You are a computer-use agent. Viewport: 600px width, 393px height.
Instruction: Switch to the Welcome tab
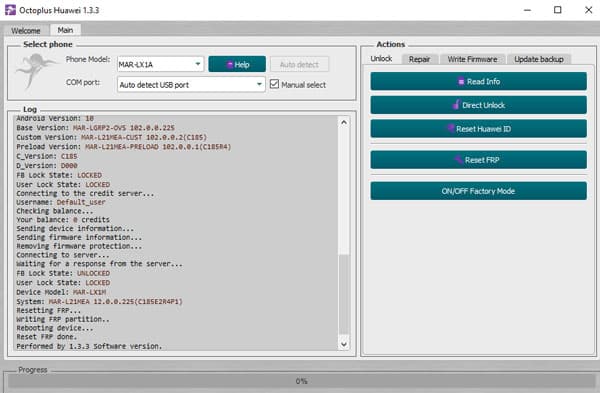point(26,30)
